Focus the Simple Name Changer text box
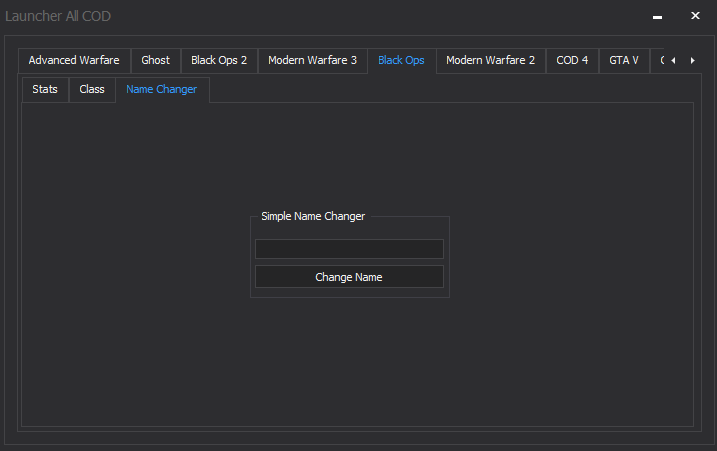This screenshot has height=451, width=717. pos(349,249)
